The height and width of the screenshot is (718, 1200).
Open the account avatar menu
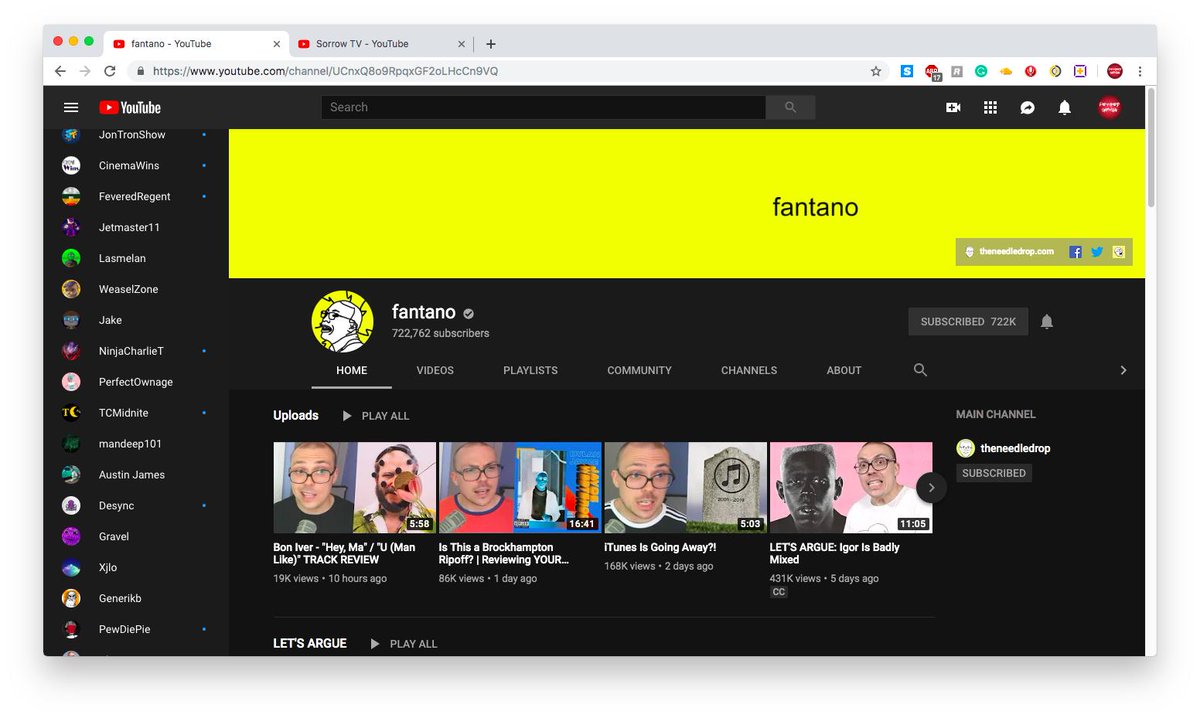point(1109,107)
